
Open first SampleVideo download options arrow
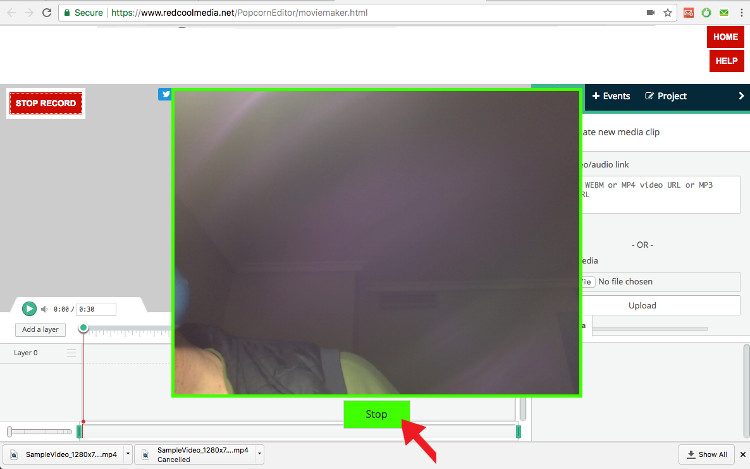(x=128, y=454)
